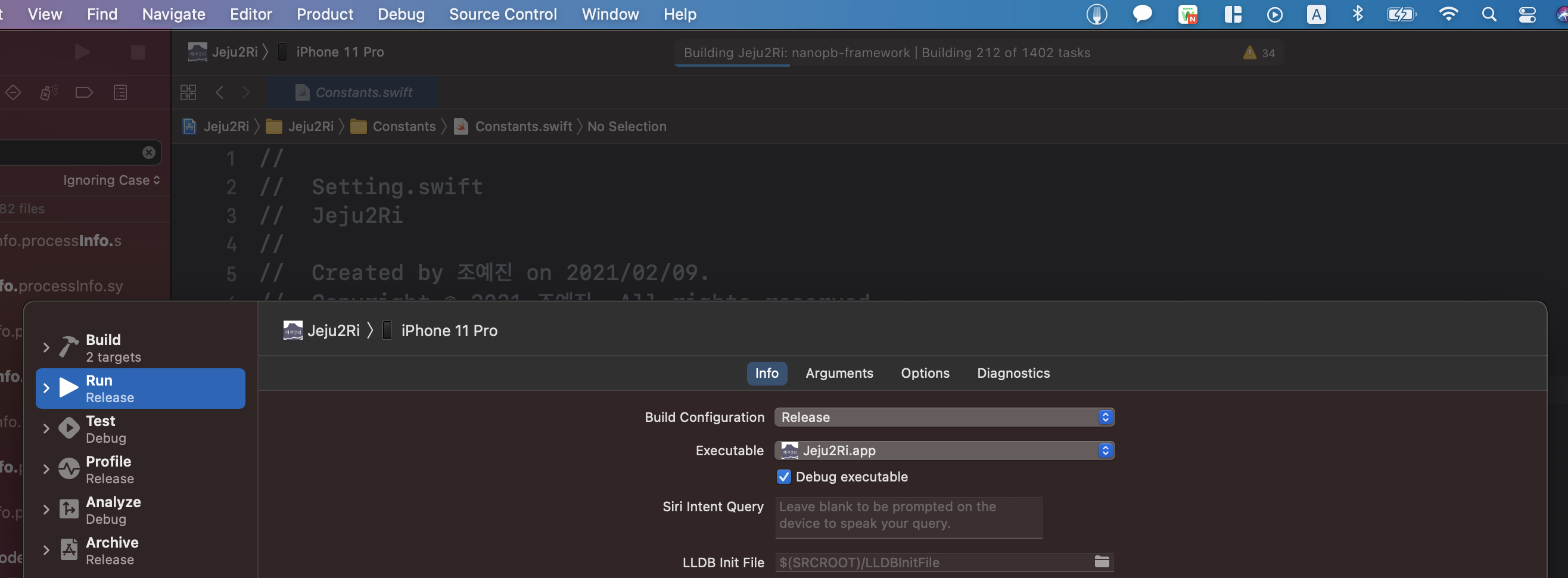This screenshot has width=1568, height=578.
Task: Select the Analyze Debug action
Action: (141, 510)
